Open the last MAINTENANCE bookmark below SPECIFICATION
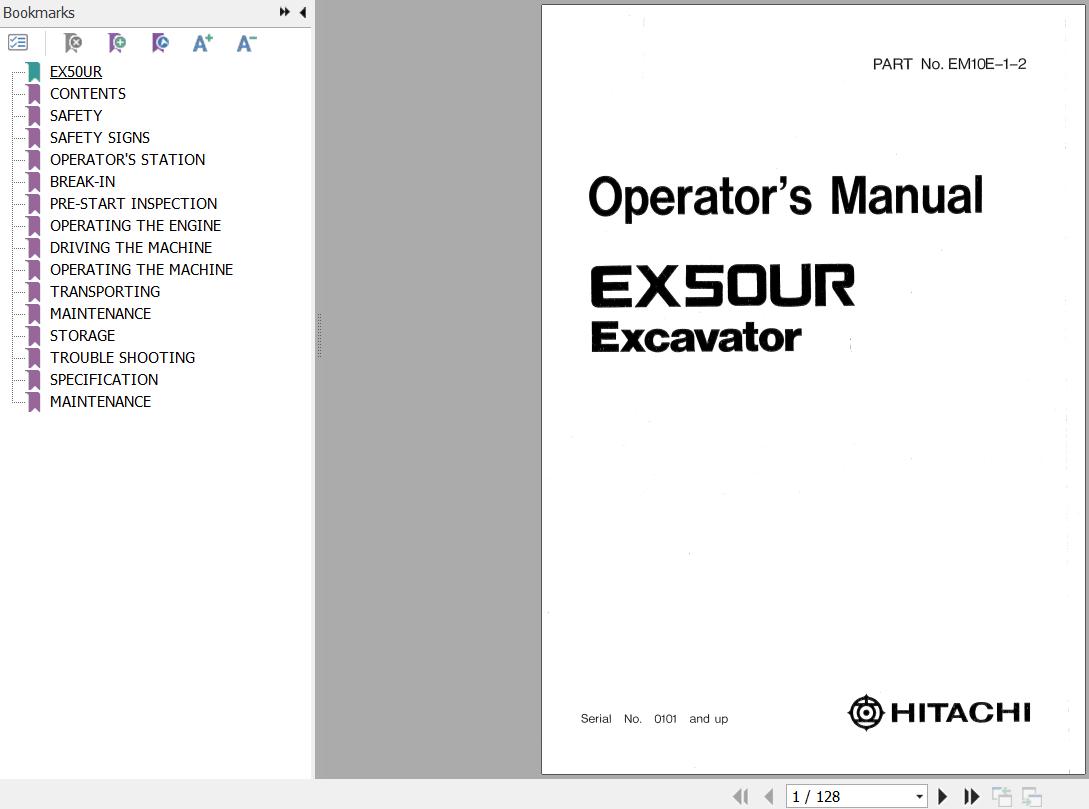 [100, 401]
